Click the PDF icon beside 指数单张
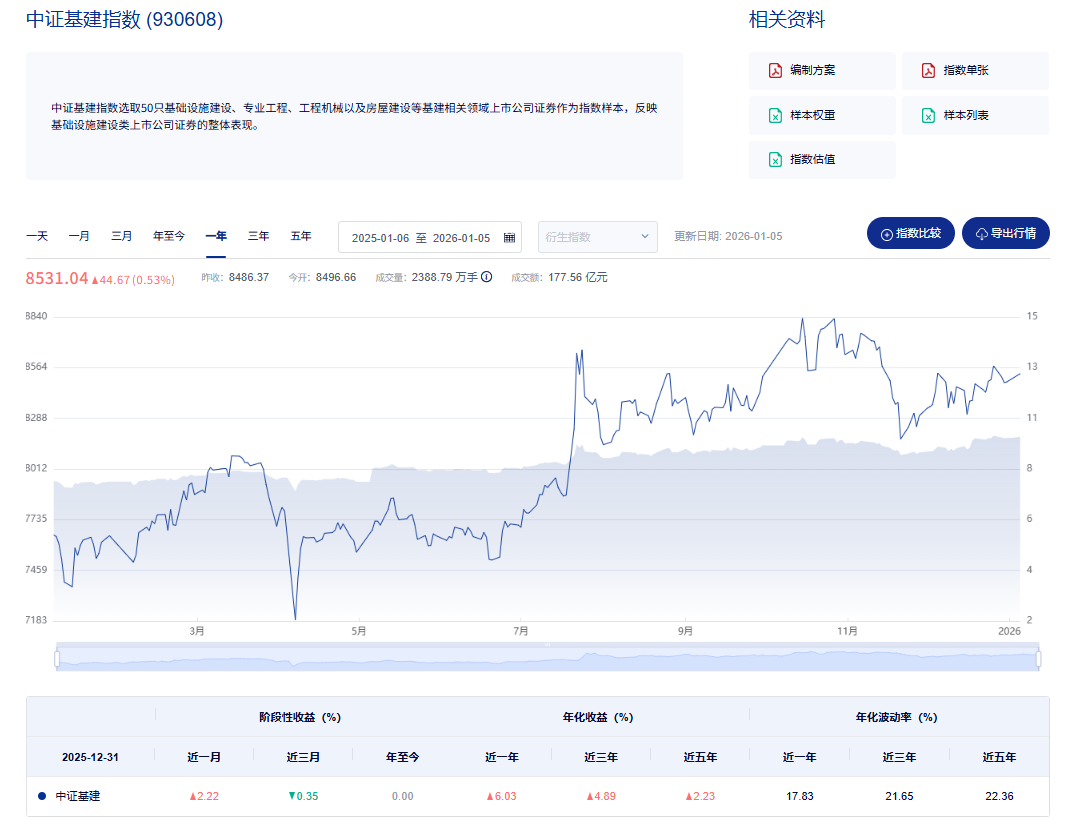The height and width of the screenshot is (824, 1075). 928,70
